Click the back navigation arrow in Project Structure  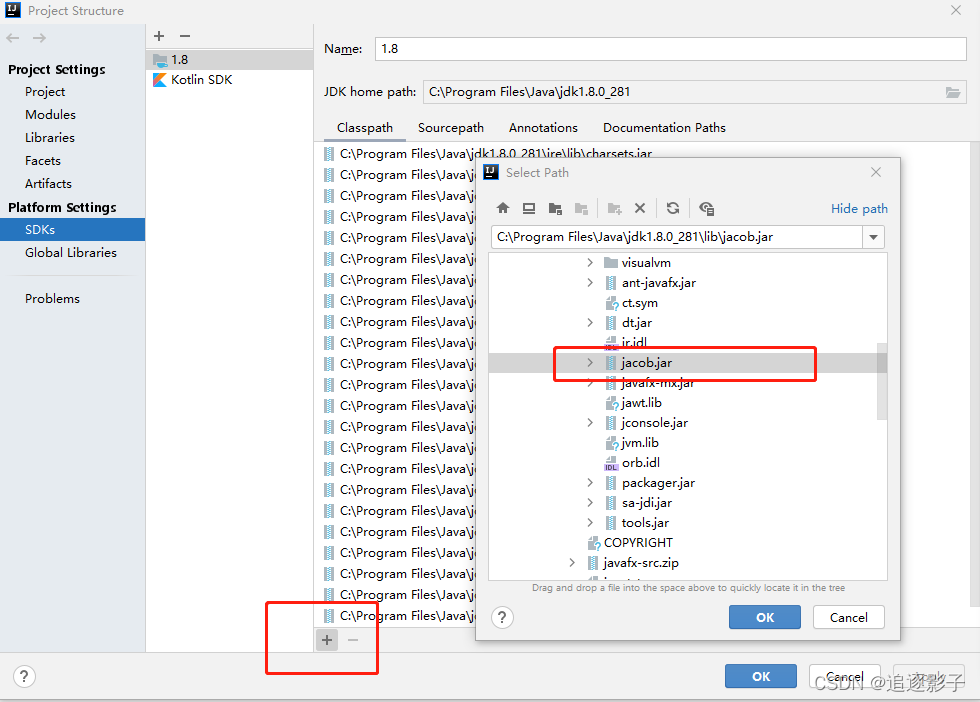point(12,38)
